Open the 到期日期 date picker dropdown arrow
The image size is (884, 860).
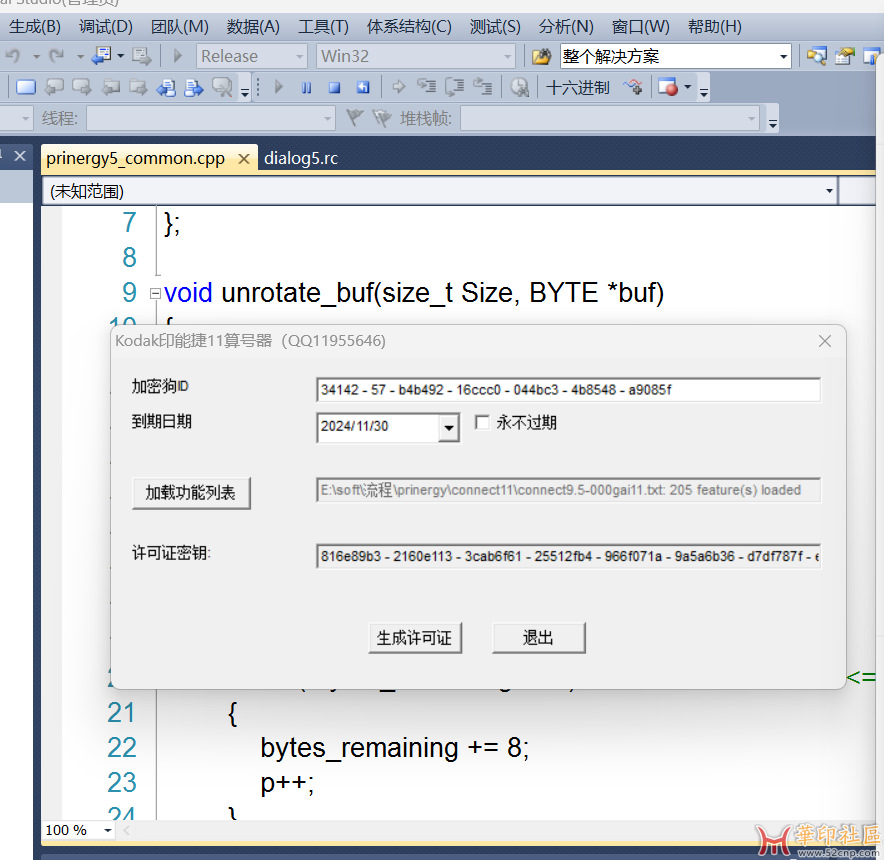coord(449,427)
